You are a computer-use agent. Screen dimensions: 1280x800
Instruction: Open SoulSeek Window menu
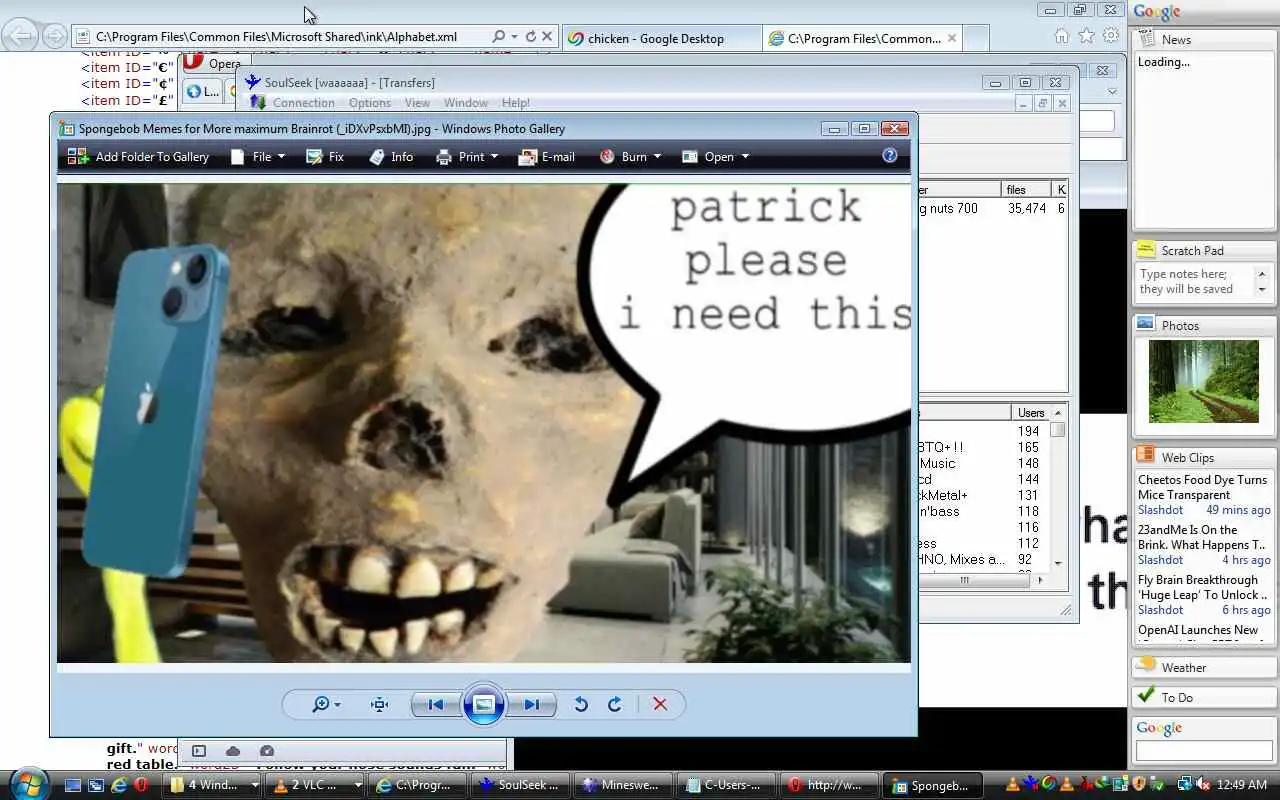tap(466, 103)
